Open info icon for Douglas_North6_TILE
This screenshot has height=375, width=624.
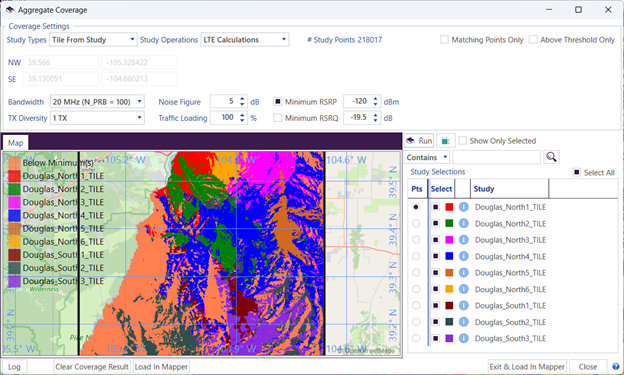pos(463,289)
